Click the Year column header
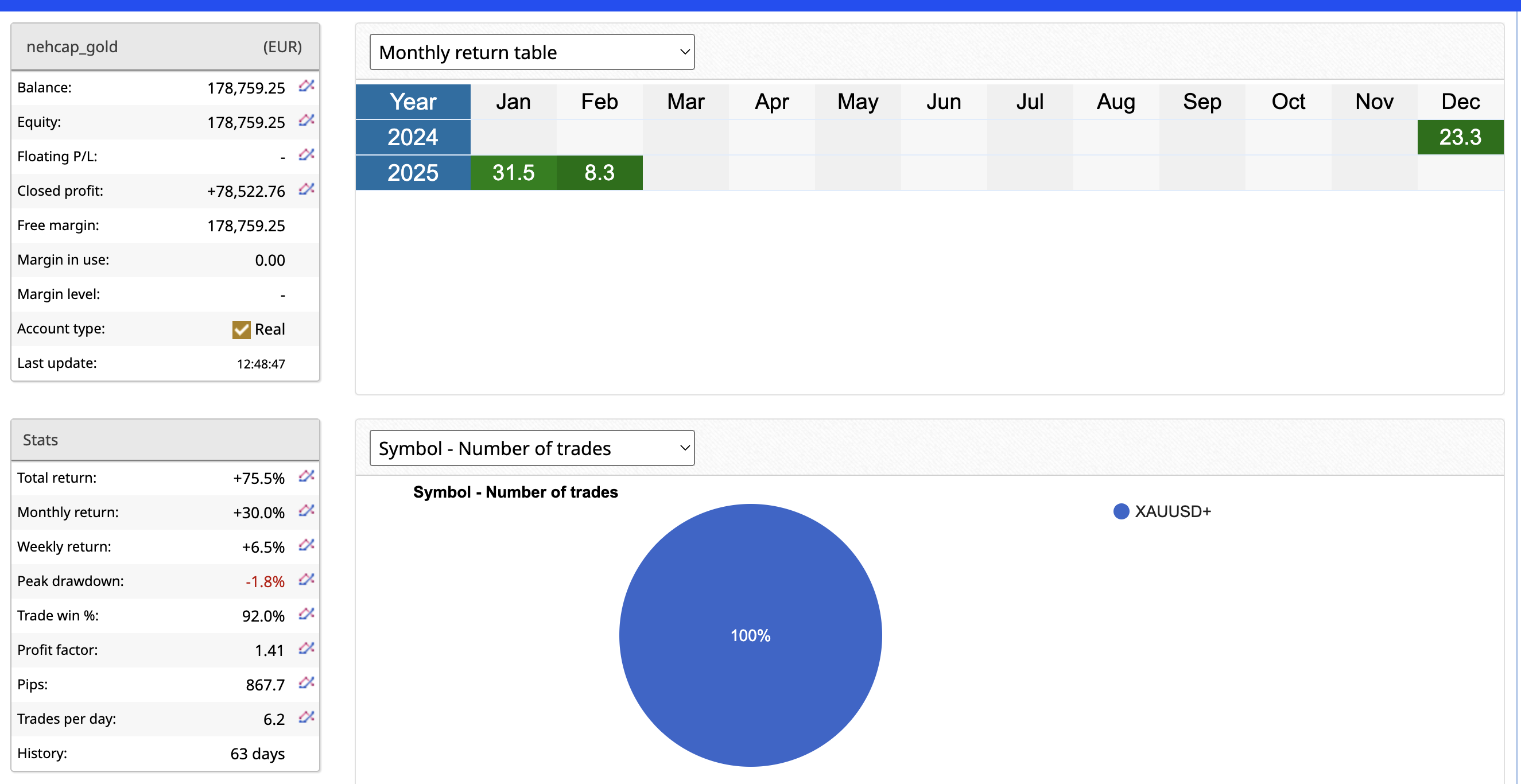Screen dimensions: 1521x784 coord(413,102)
